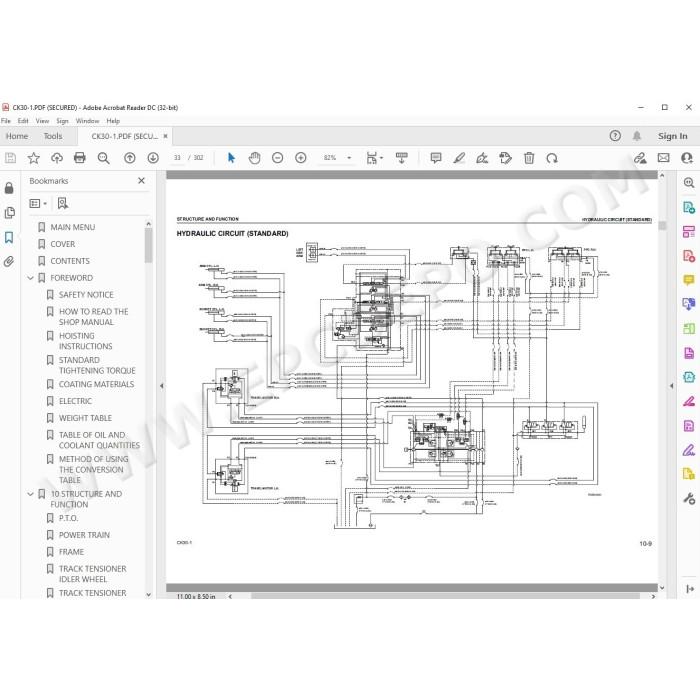
Task: Collapse left navigation pane arrow
Action: (x=162, y=386)
